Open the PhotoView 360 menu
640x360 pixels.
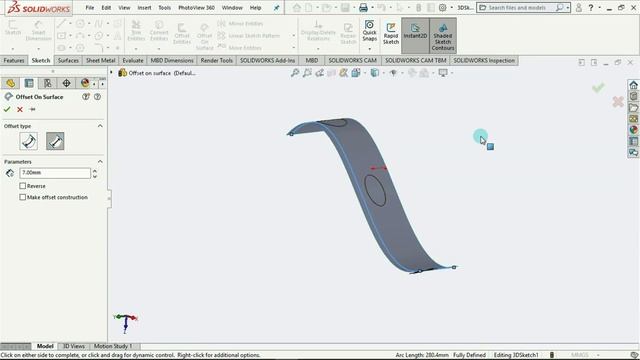click(196, 8)
